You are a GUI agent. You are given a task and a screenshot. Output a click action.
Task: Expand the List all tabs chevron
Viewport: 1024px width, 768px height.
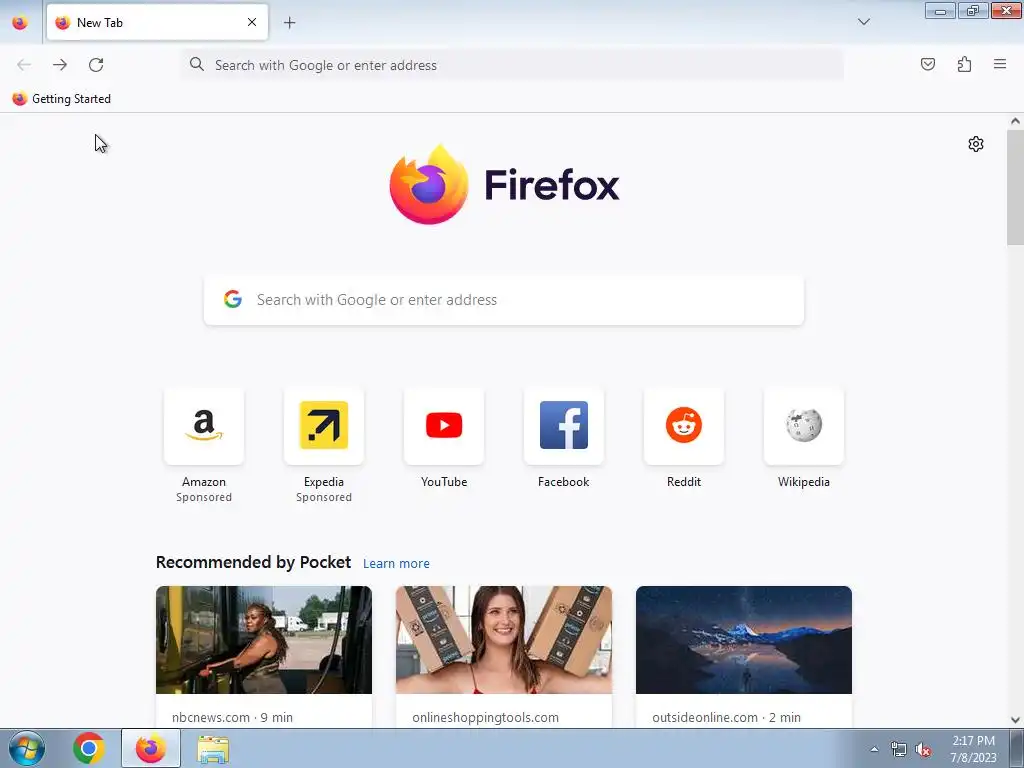pyautogui.click(x=863, y=22)
